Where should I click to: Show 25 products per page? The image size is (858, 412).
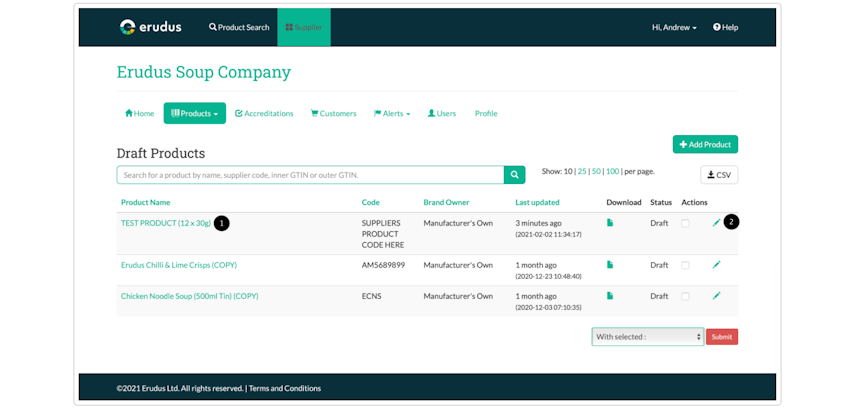[x=582, y=171]
